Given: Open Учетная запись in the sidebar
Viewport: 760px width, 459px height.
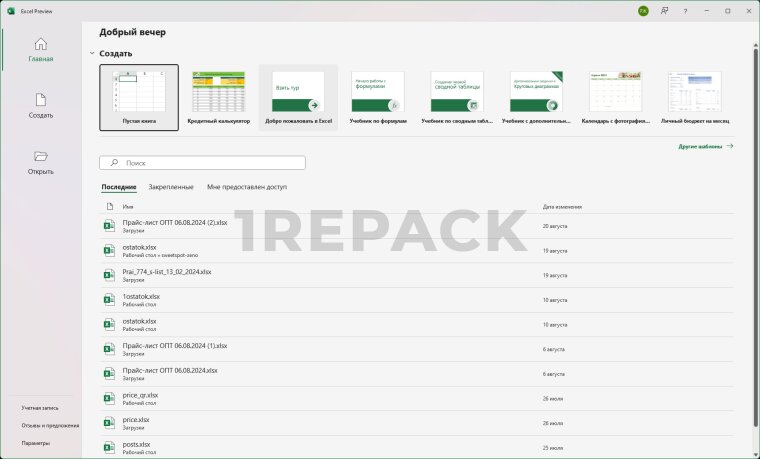Looking at the screenshot, I should (x=40, y=408).
